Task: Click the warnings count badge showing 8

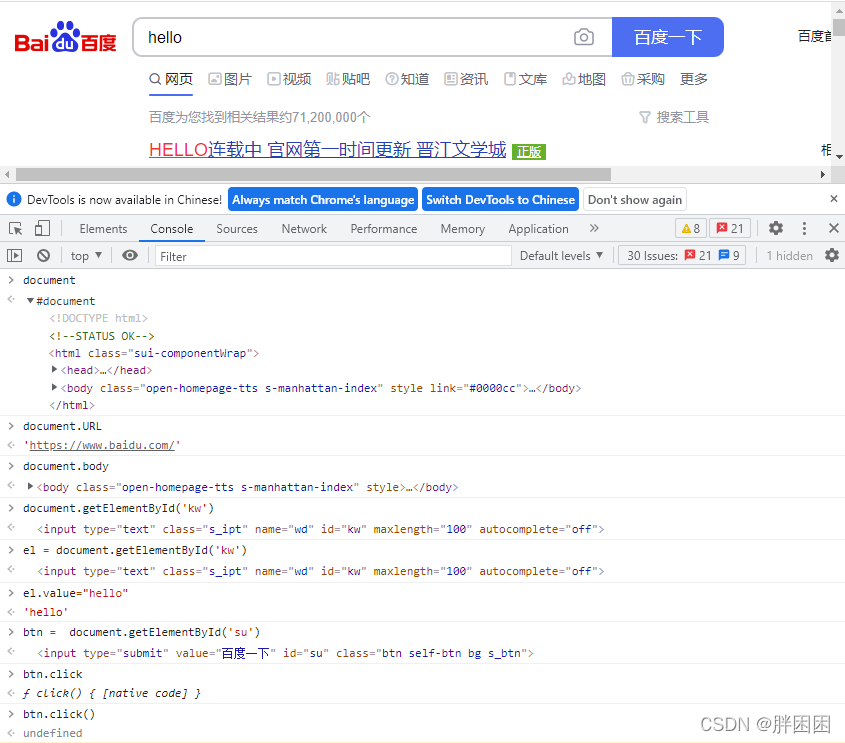Action: point(691,228)
